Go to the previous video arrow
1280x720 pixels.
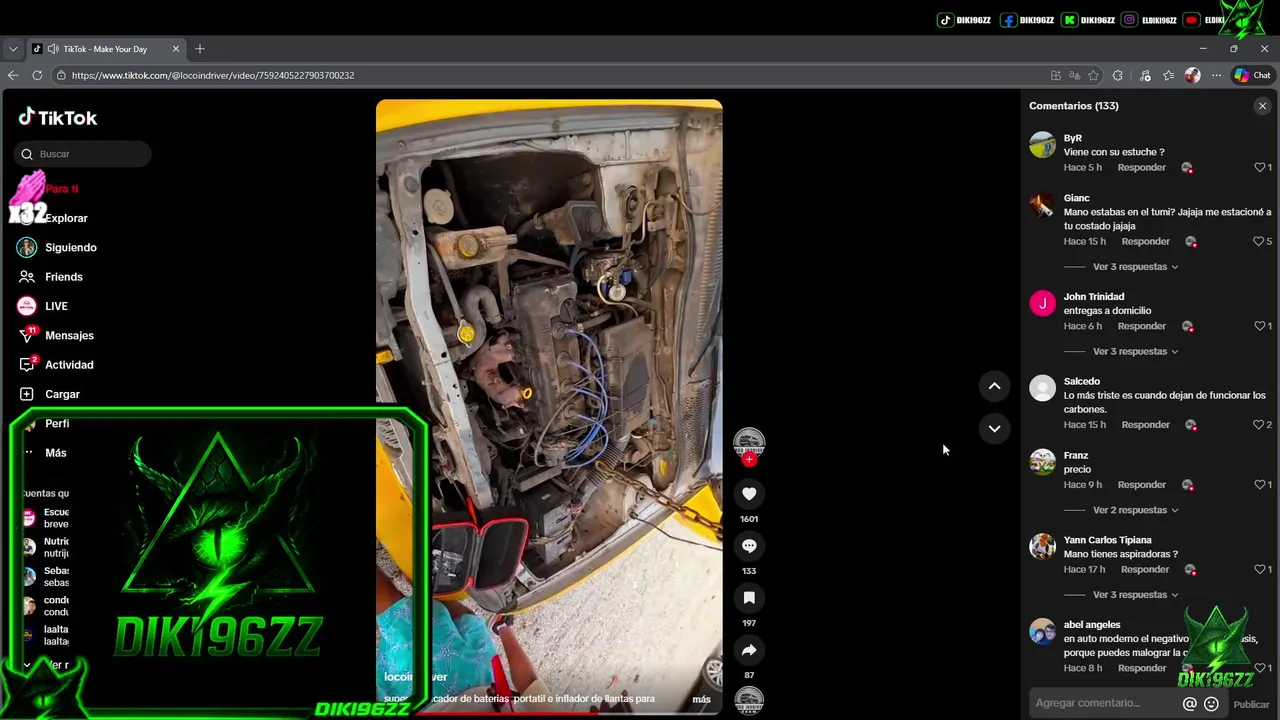point(994,386)
